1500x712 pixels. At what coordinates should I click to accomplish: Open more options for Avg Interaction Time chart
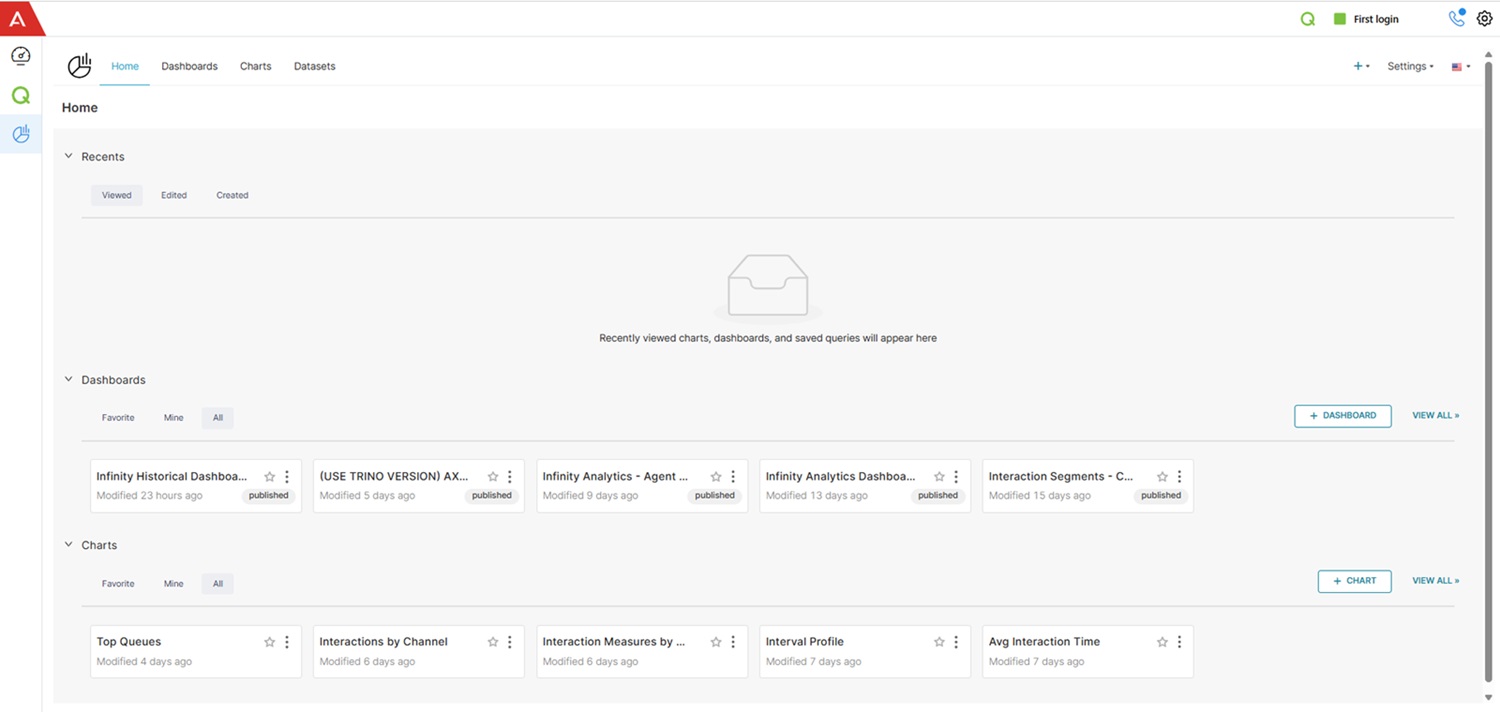pos(1179,642)
